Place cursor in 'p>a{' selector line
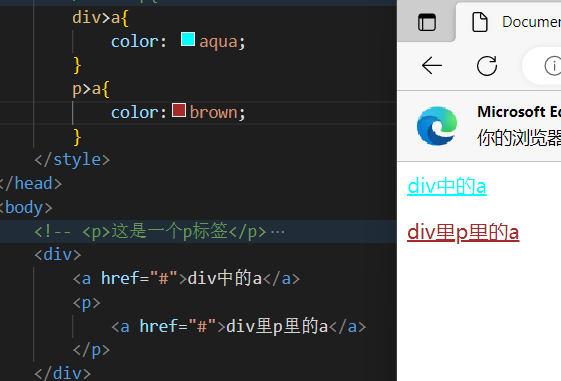 (x=91, y=89)
